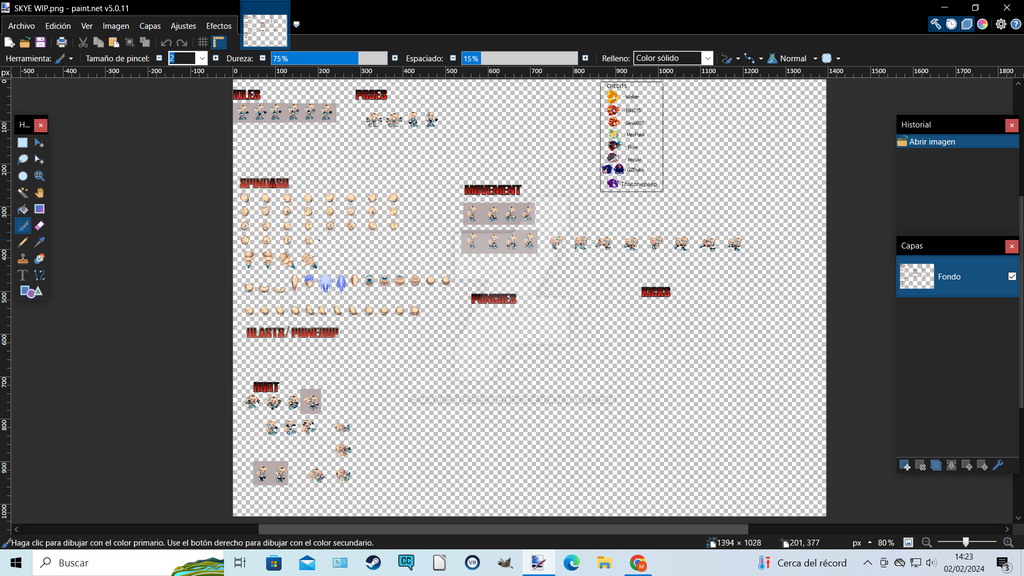Select the Zoom tool

point(39,176)
